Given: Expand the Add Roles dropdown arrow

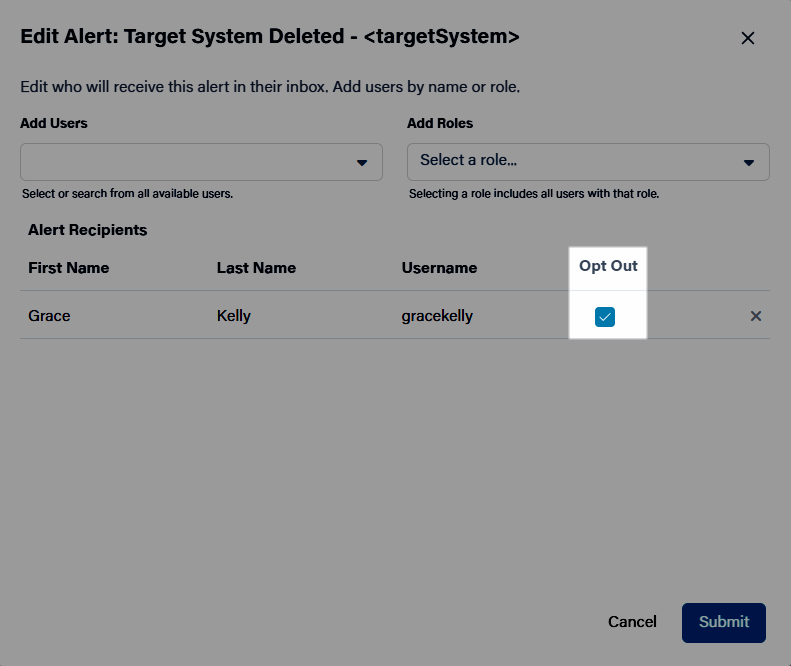Looking at the screenshot, I should 749,162.
